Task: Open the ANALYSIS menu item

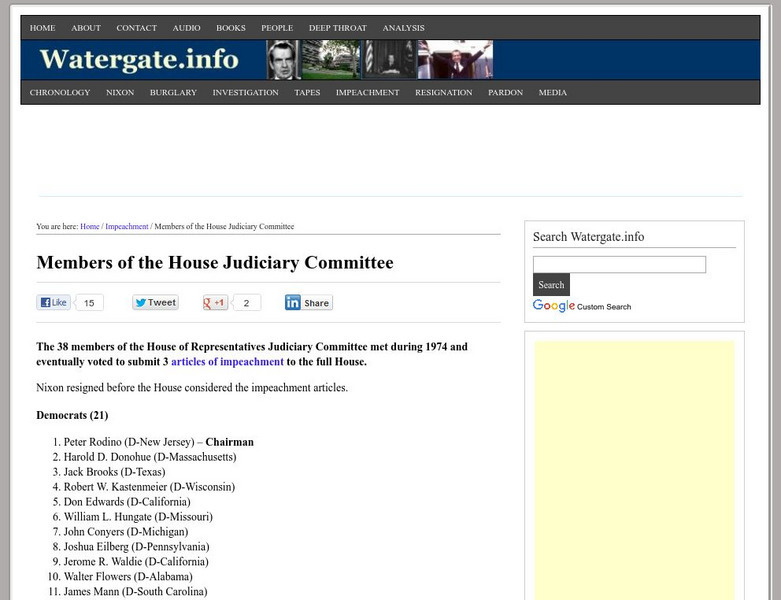Action: (x=403, y=28)
